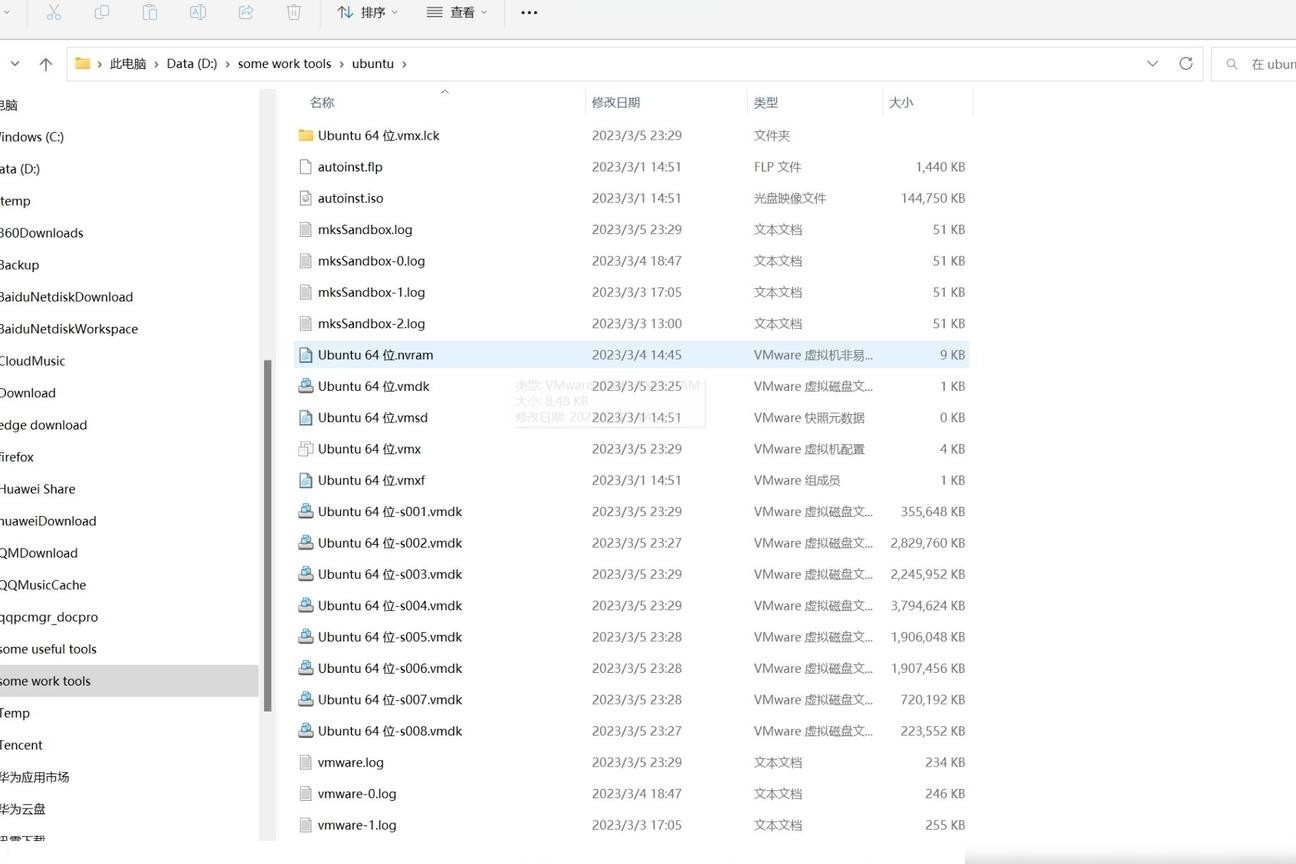Select file name Ubuntu 64 位-s008.vmdk
The height and width of the screenshot is (864, 1296).
[x=390, y=731]
